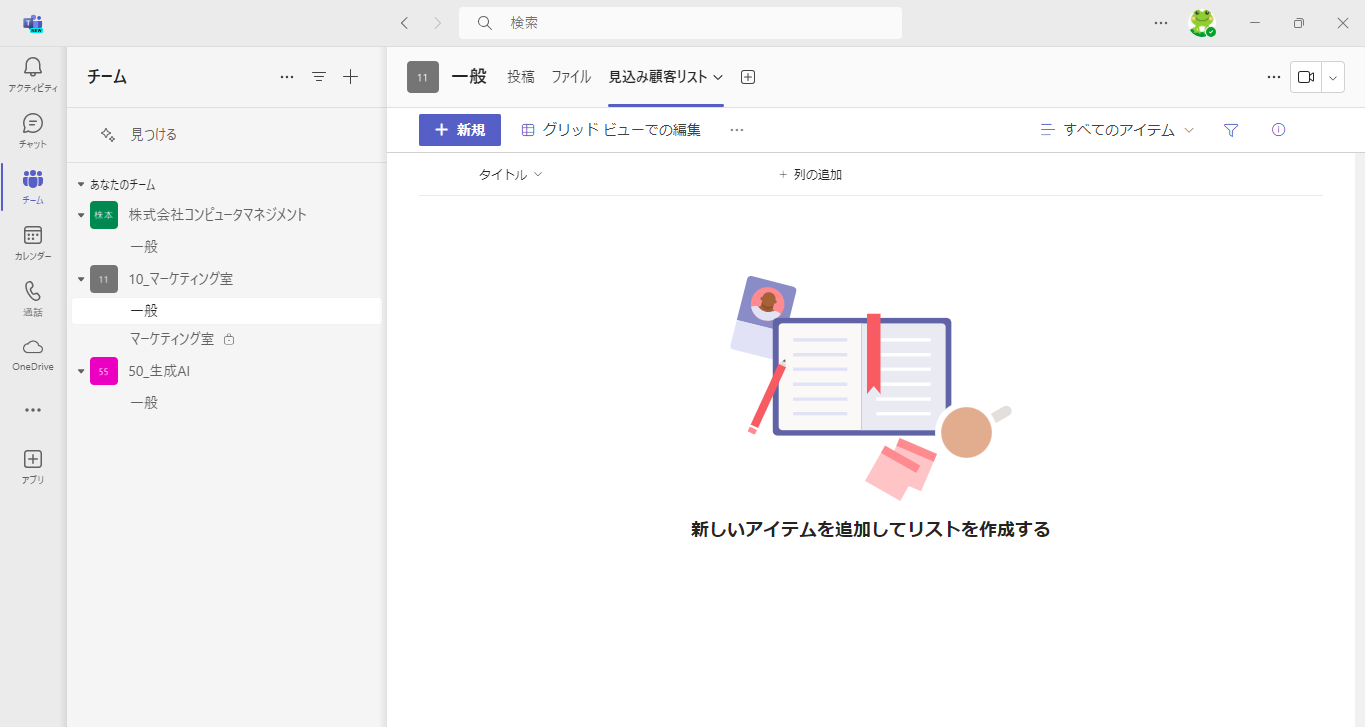Start a meeting with video camera icon
Viewport: 1365px width, 727px height.
[1305, 77]
